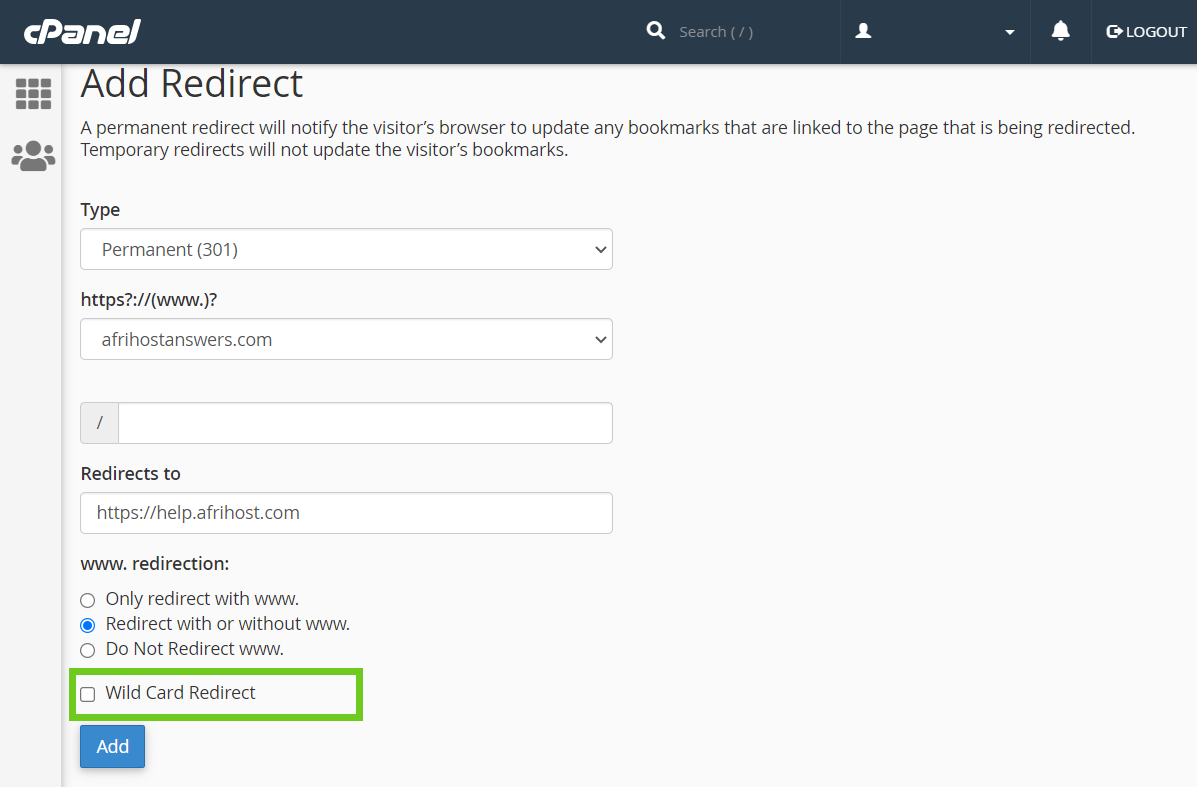Select 'Only redirect with www.' option
This screenshot has width=1197, height=787.
(x=88, y=600)
